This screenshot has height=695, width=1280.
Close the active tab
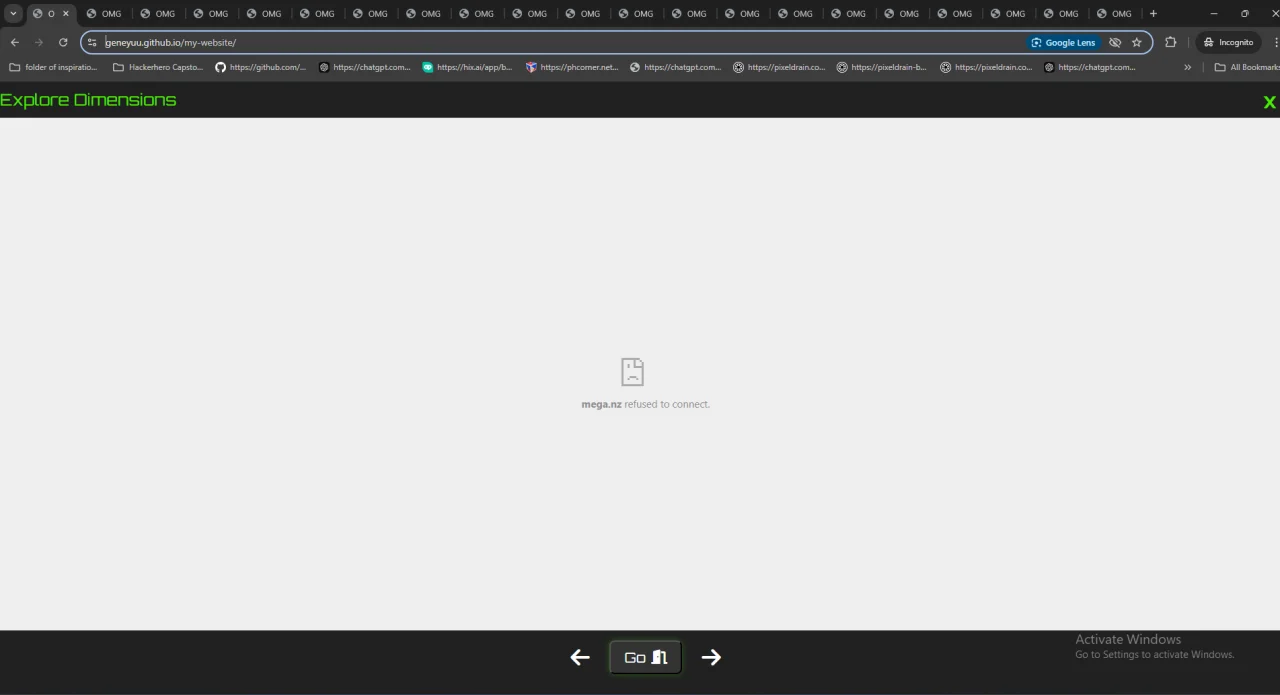point(66,14)
